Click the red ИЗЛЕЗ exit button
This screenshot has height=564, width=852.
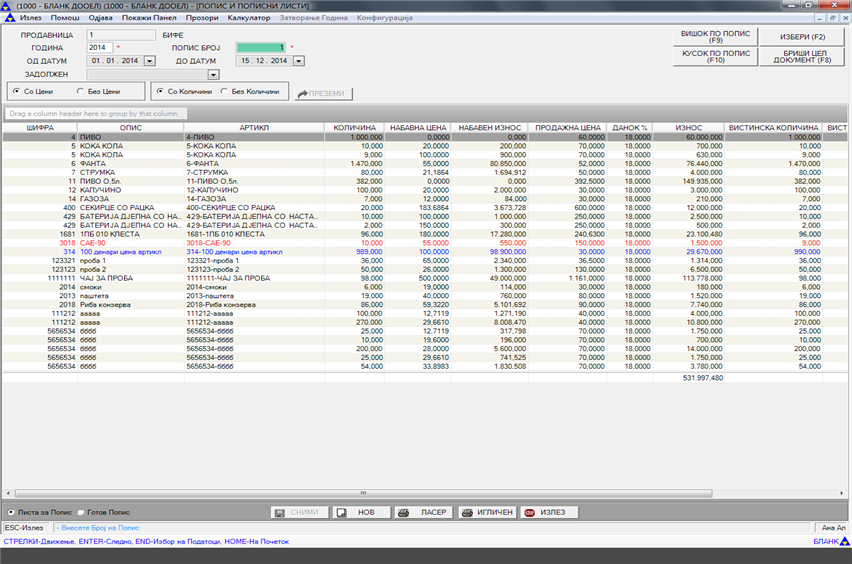pos(550,512)
